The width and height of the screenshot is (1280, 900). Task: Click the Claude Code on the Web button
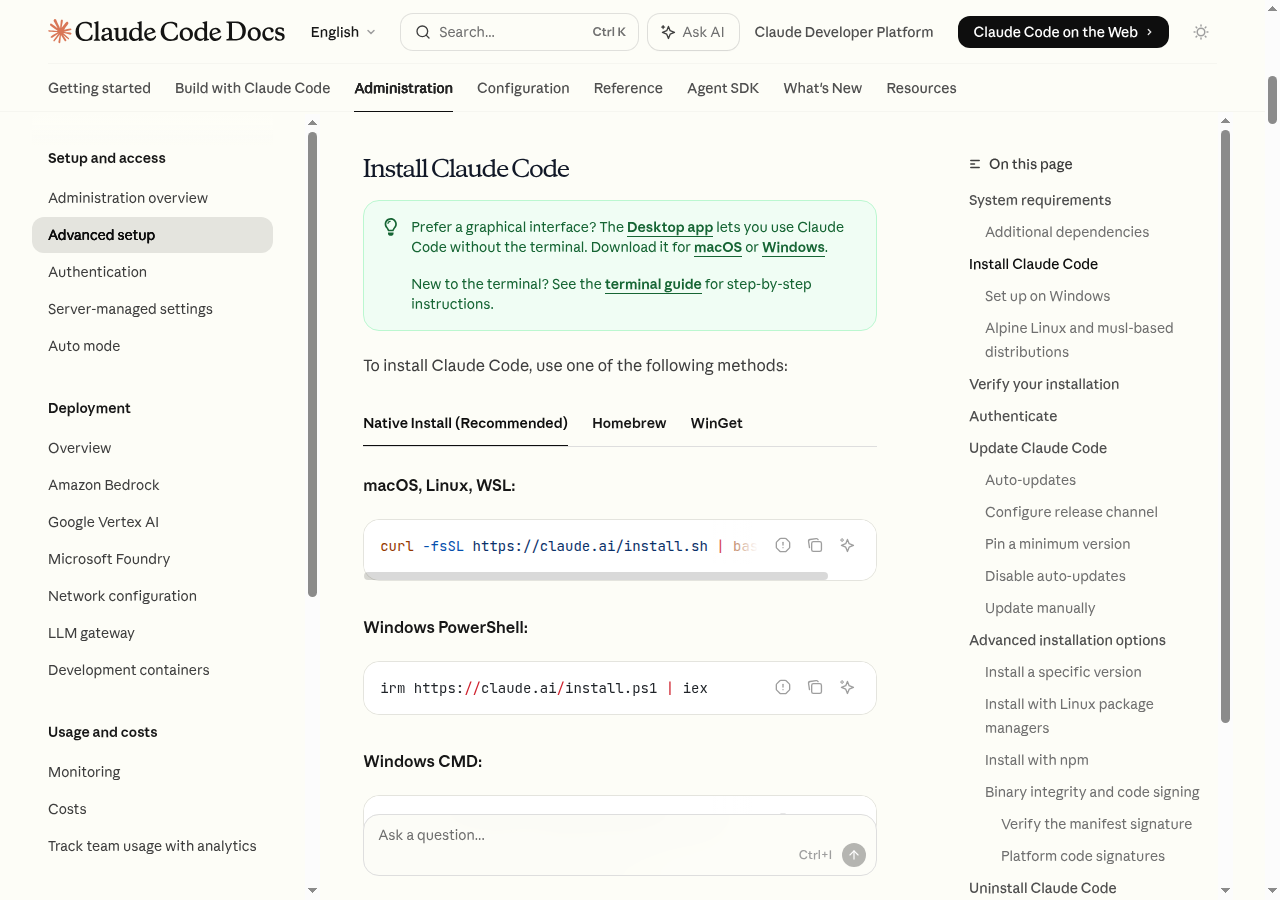click(x=1062, y=32)
